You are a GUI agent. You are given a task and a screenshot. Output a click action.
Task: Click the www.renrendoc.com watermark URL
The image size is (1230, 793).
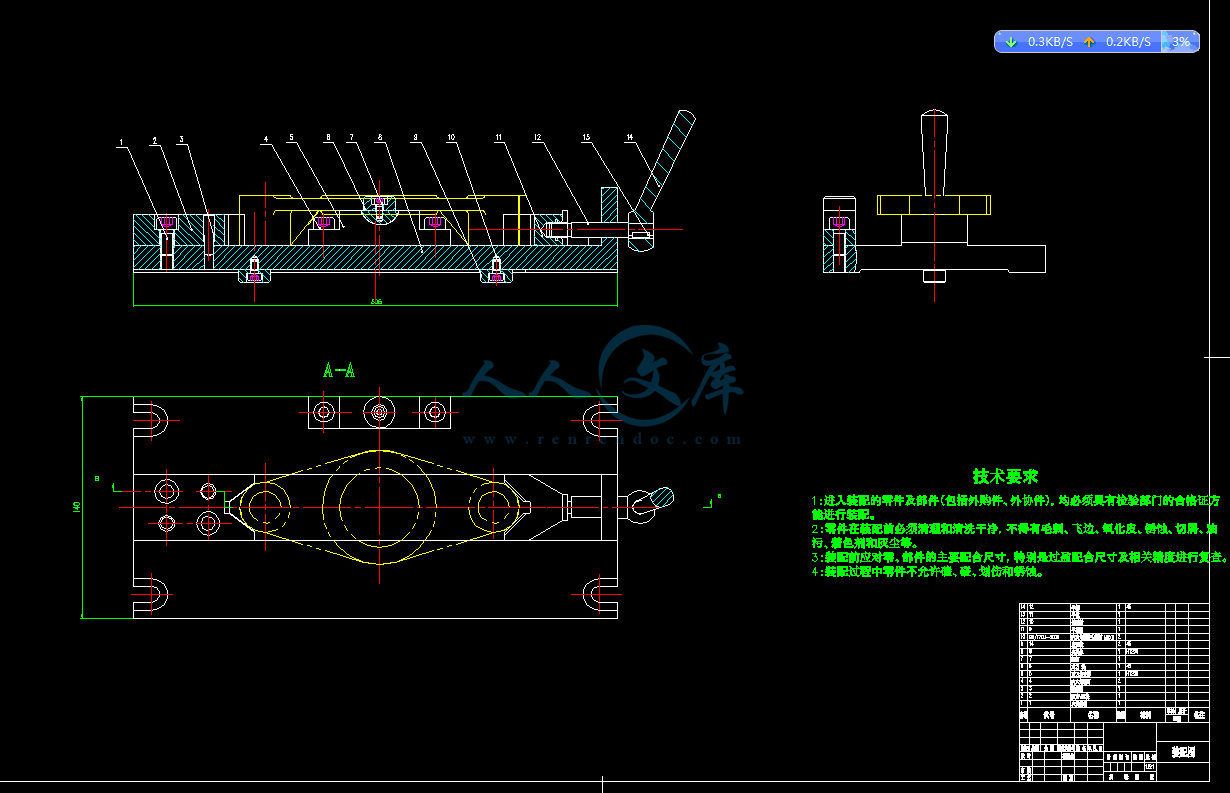click(x=602, y=439)
